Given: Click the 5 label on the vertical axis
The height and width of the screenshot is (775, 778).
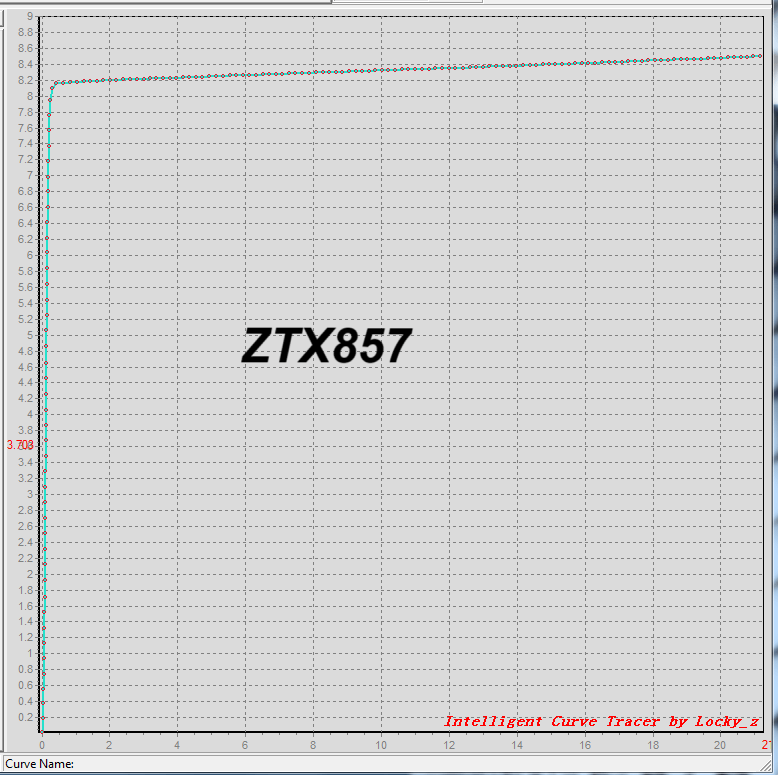Looking at the screenshot, I should 30,335.
